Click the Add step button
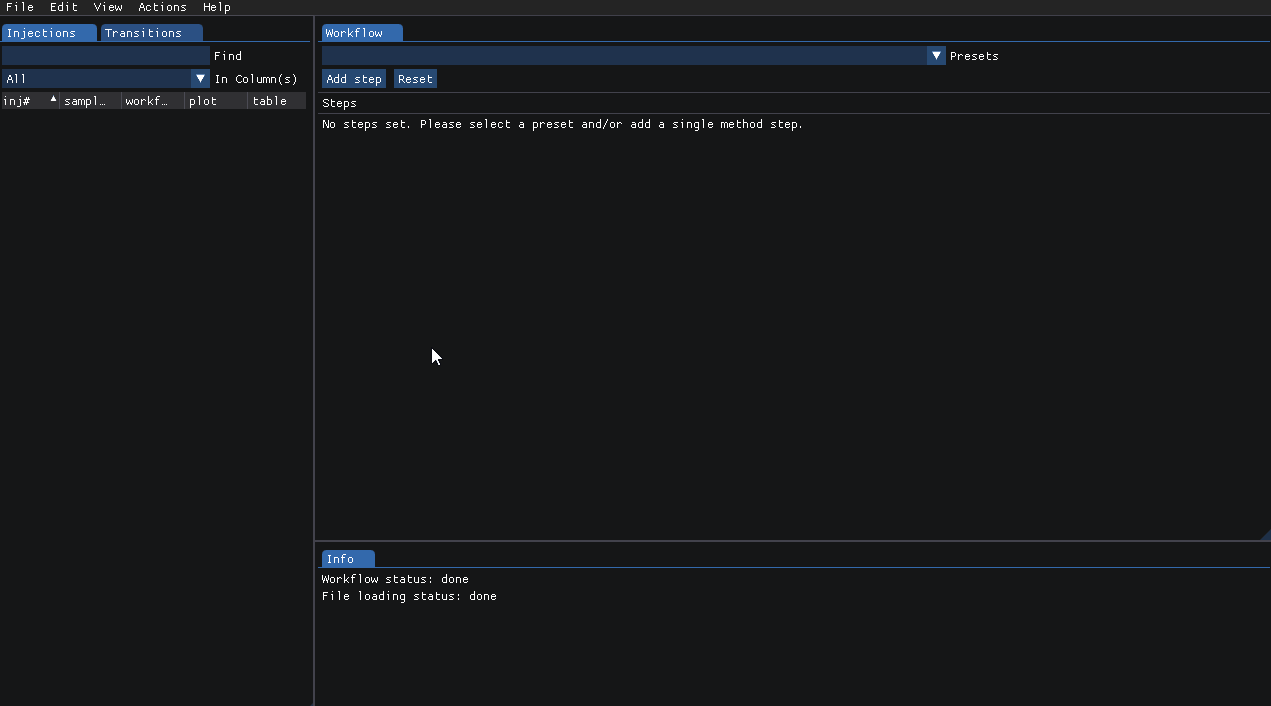 point(354,79)
